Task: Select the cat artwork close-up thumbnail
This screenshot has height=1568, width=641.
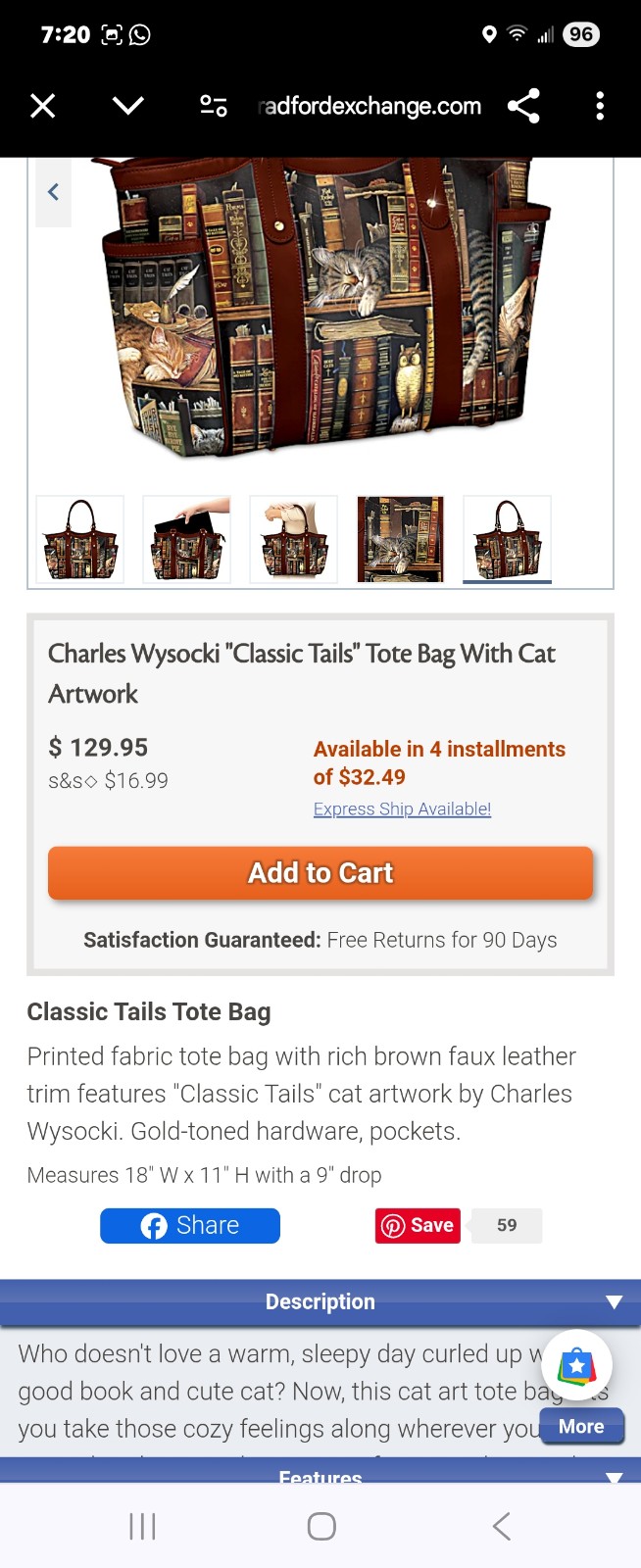Action: tap(400, 539)
